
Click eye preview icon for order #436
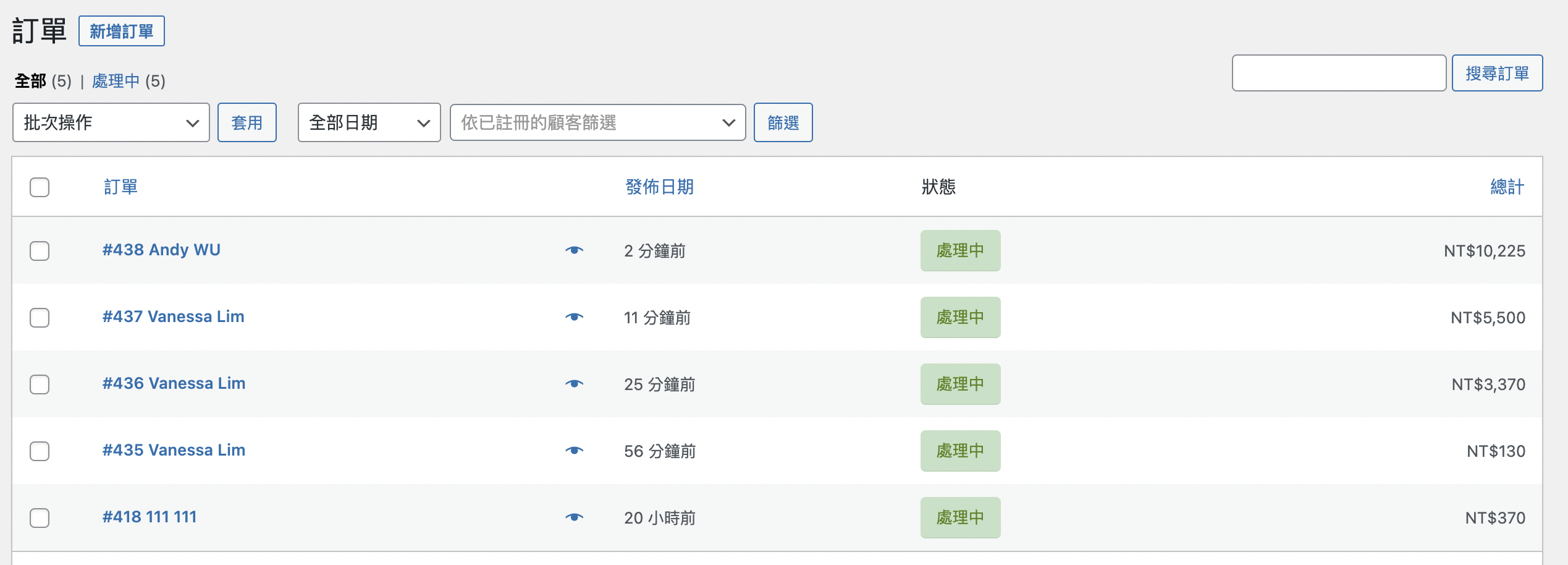coord(574,384)
